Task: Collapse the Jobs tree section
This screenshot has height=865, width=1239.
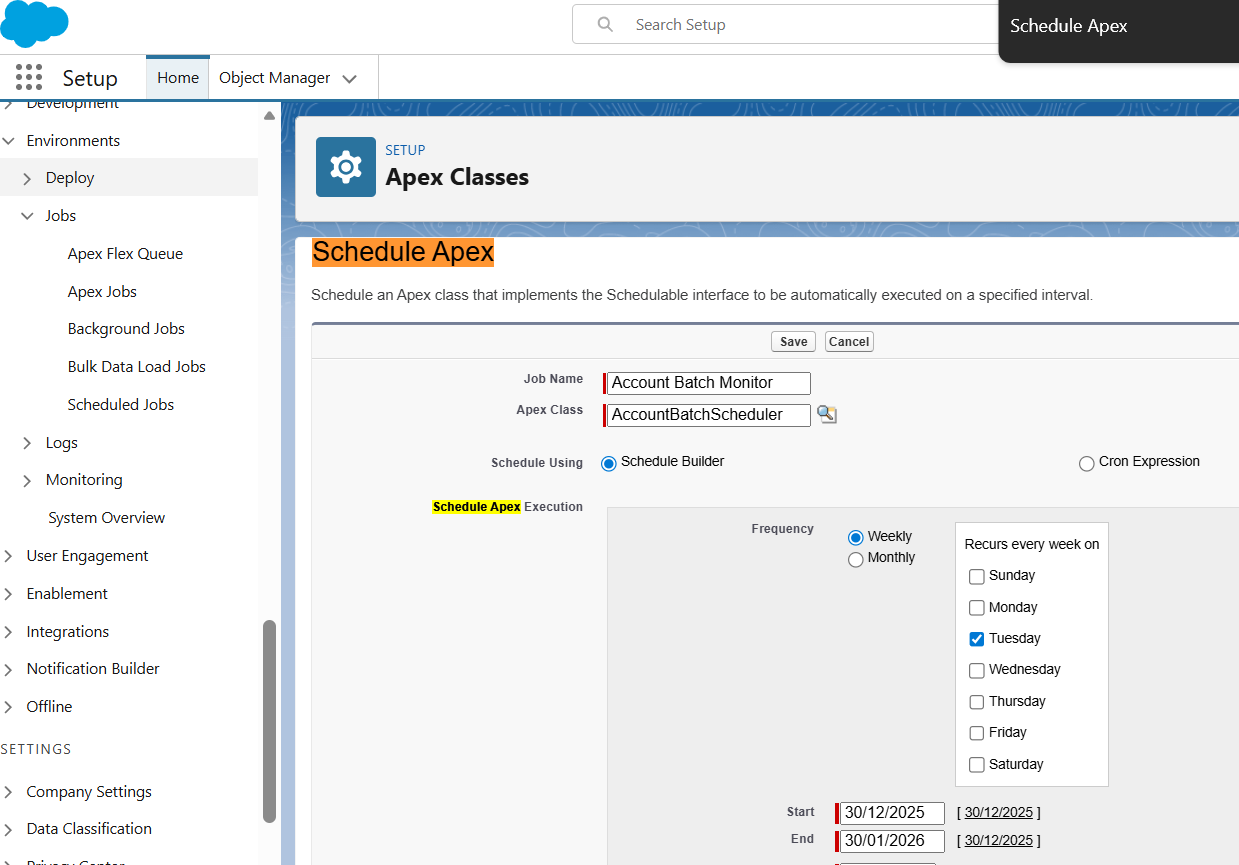Action: [27, 216]
